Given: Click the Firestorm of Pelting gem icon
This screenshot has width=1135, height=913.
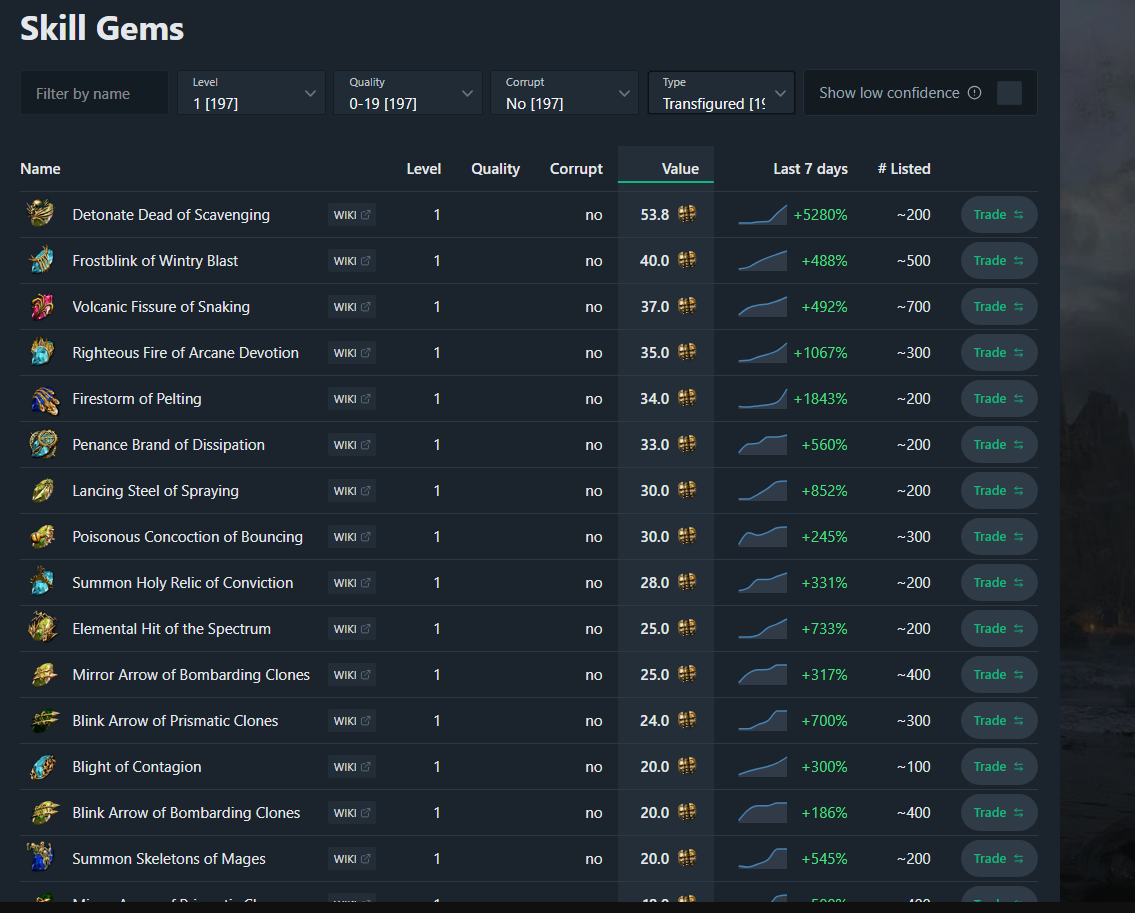Looking at the screenshot, I should pos(43,399).
